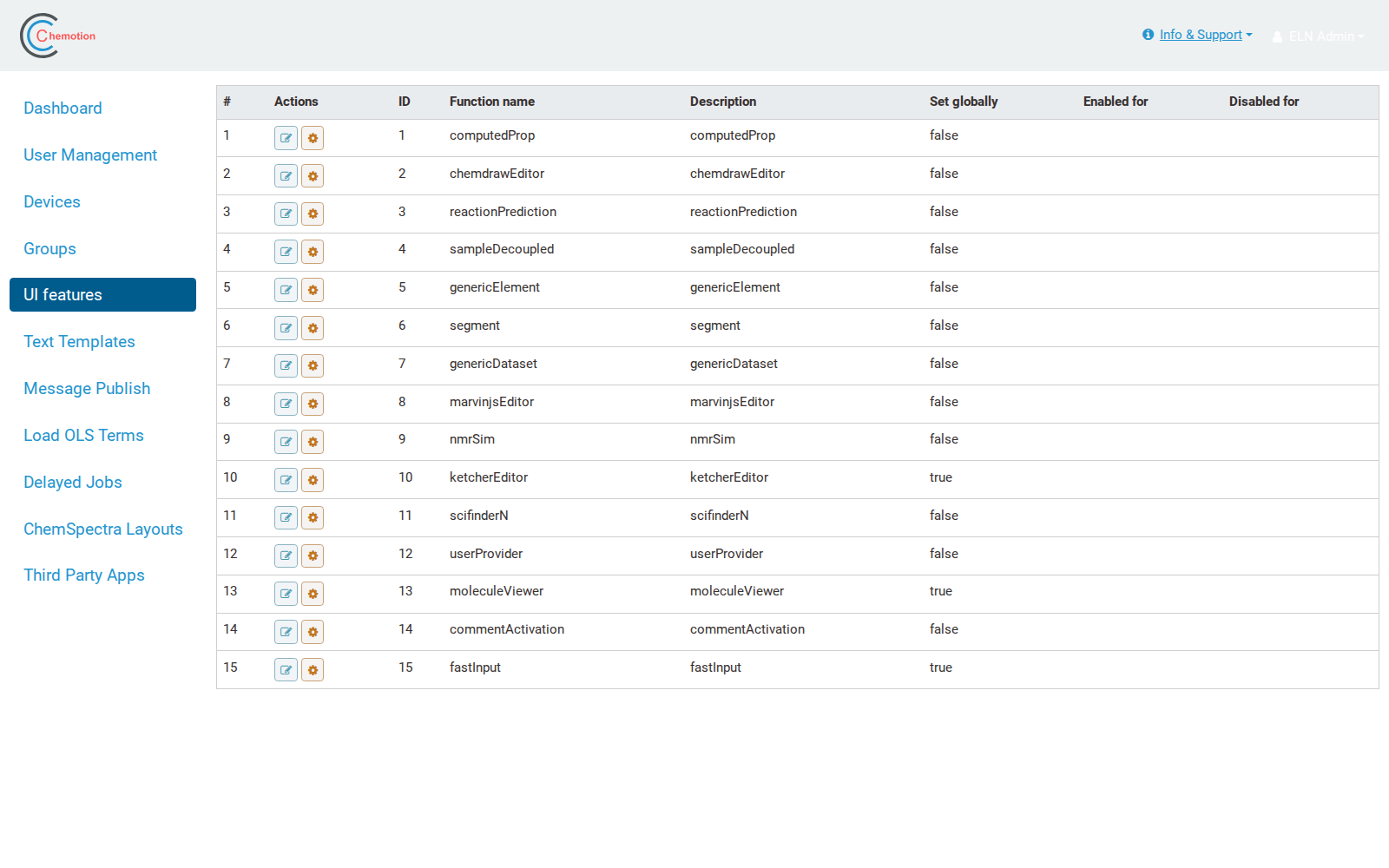Click the gear icon for scifinderN
The width and height of the screenshot is (1389, 868).
click(x=313, y=518)
